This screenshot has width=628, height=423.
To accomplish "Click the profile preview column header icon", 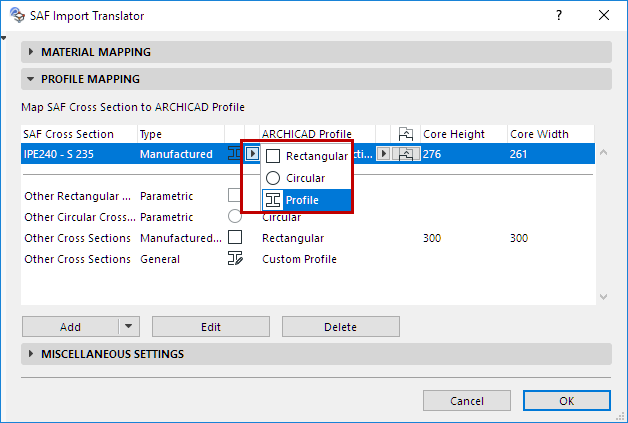I will tap(406, 134).
